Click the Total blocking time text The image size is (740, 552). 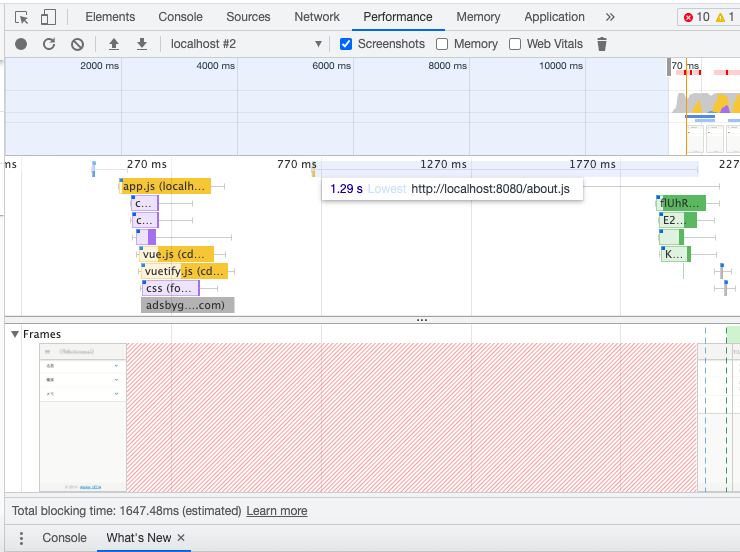[126, 511]
